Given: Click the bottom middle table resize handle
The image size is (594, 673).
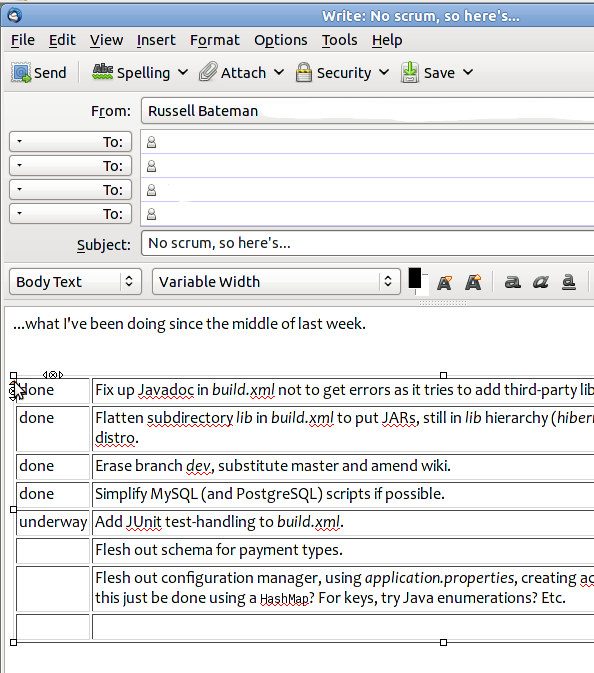Looking at the screenshot, I should pyautogui.click(x=443, y=642).
